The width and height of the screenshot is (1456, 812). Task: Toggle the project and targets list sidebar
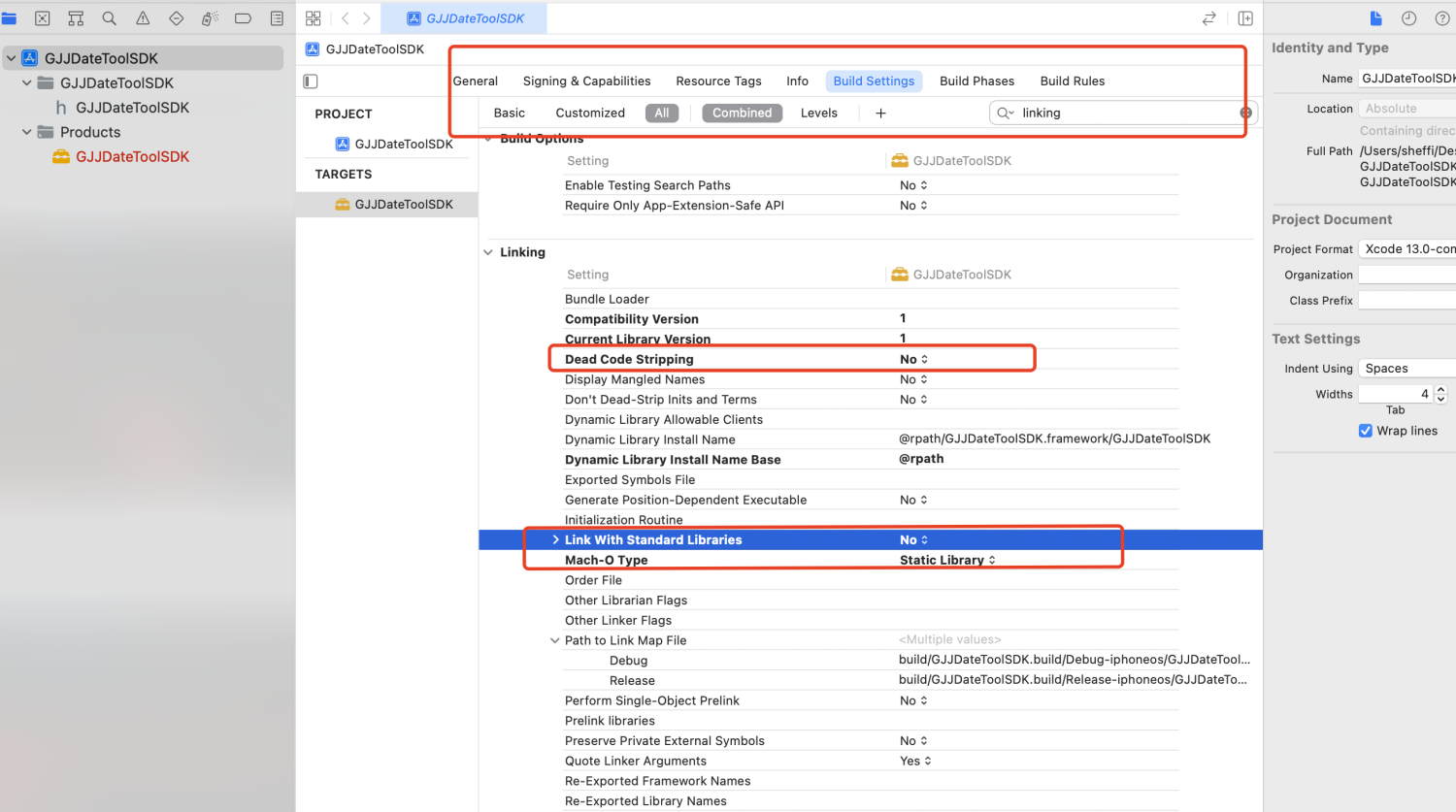pyautogui.click(x=311, y=81)
